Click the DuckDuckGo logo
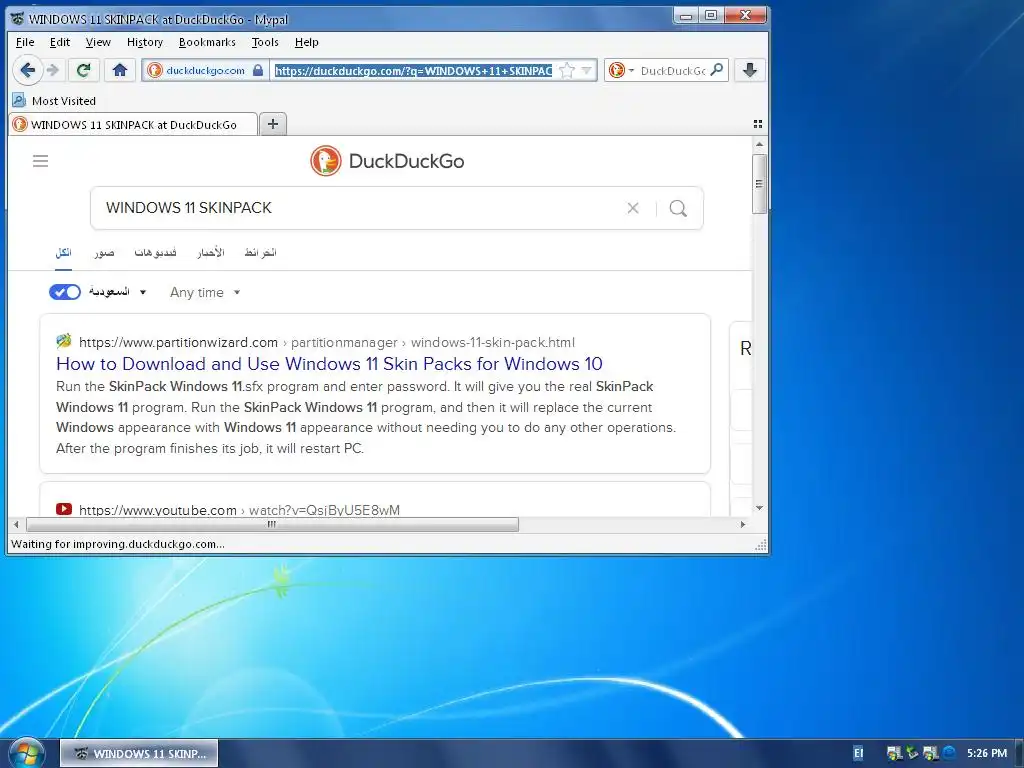 387,161
